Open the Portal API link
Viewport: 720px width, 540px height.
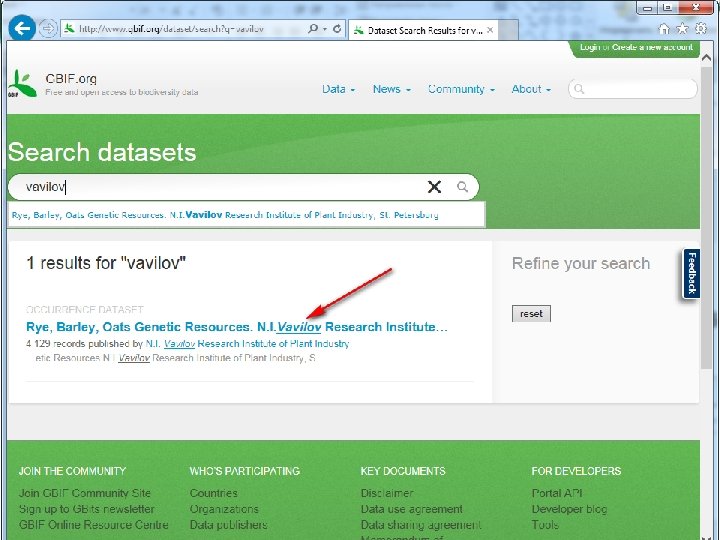tap(557, 493)
